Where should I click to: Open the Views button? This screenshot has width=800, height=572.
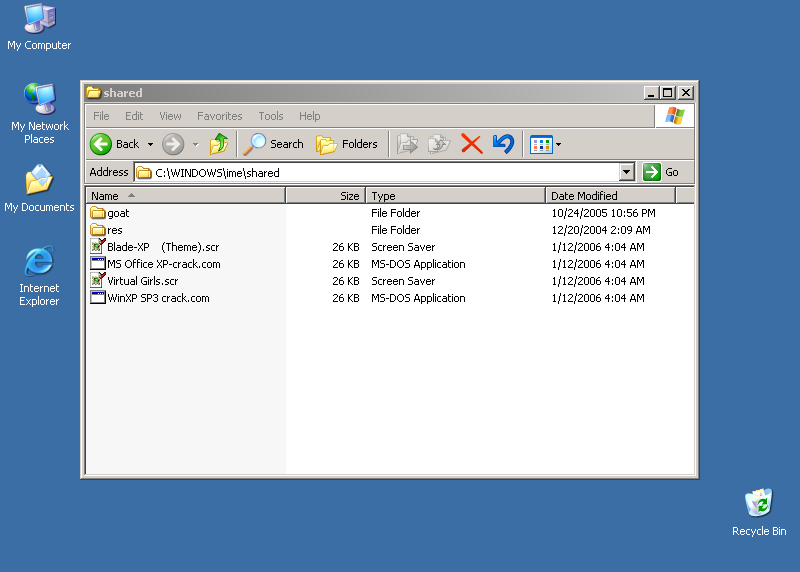click(541, 145)
